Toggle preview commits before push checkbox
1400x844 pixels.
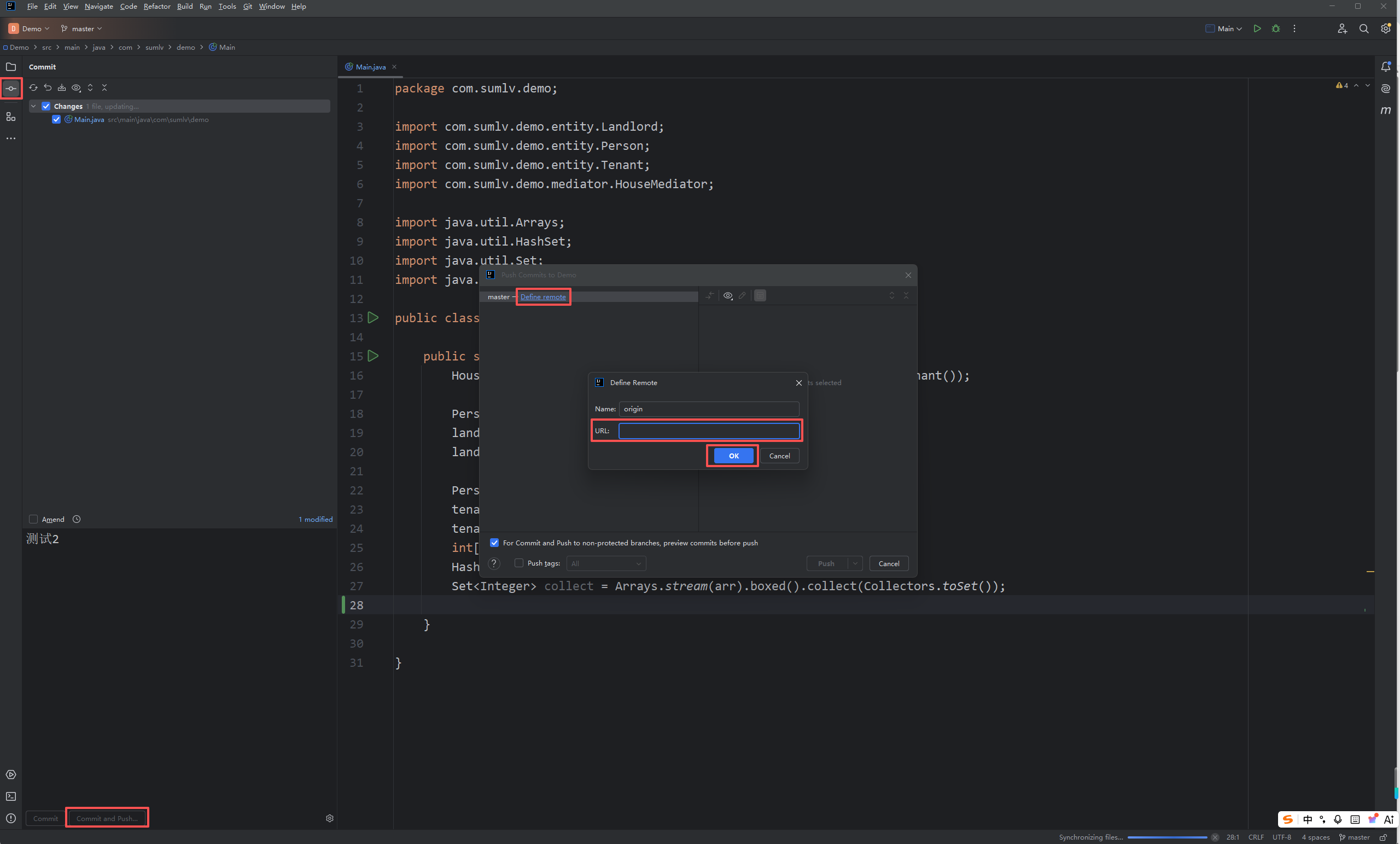[494, 543]
